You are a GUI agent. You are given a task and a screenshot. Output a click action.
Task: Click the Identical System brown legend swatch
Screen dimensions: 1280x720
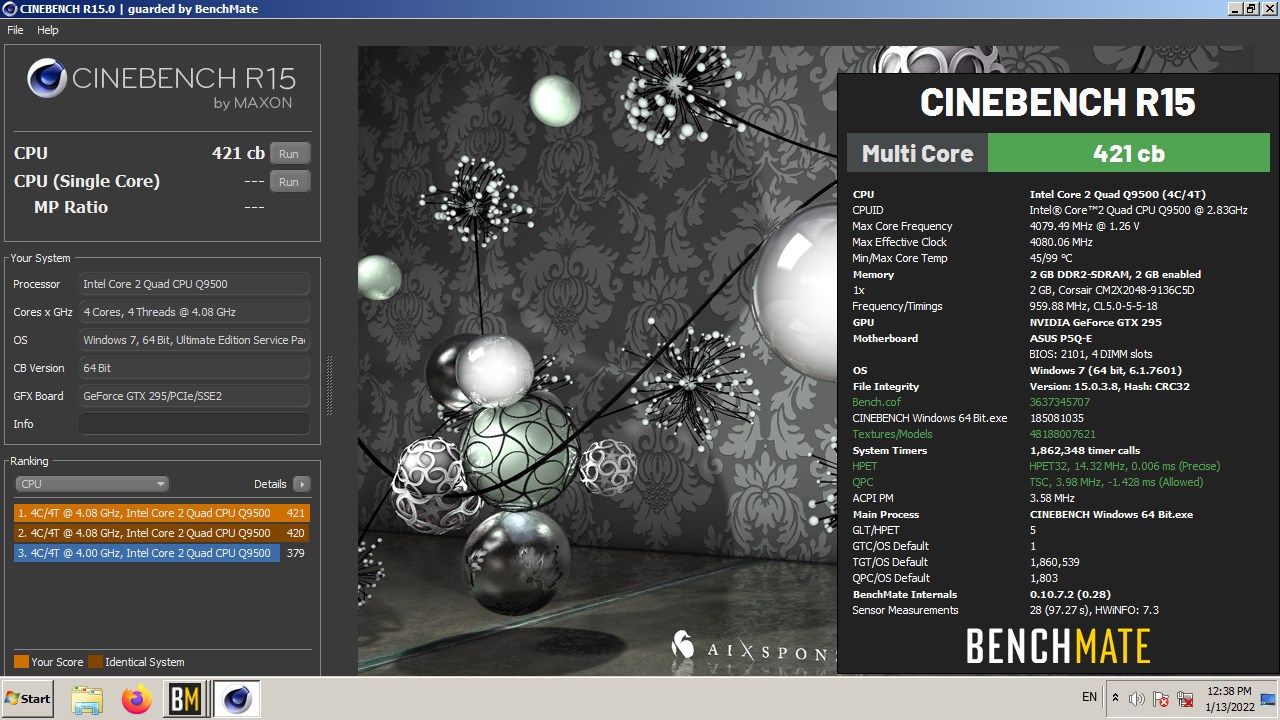[95, 662]
